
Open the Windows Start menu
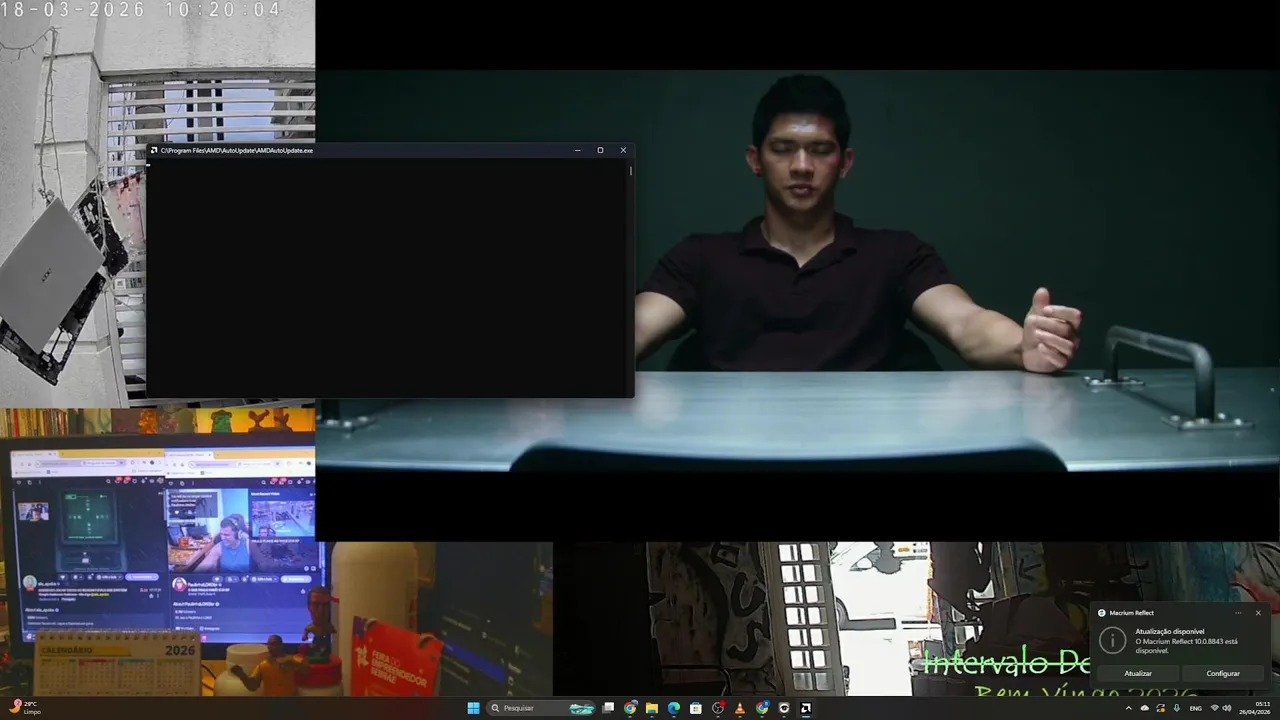pyautogui.click(x=473, y=708)
